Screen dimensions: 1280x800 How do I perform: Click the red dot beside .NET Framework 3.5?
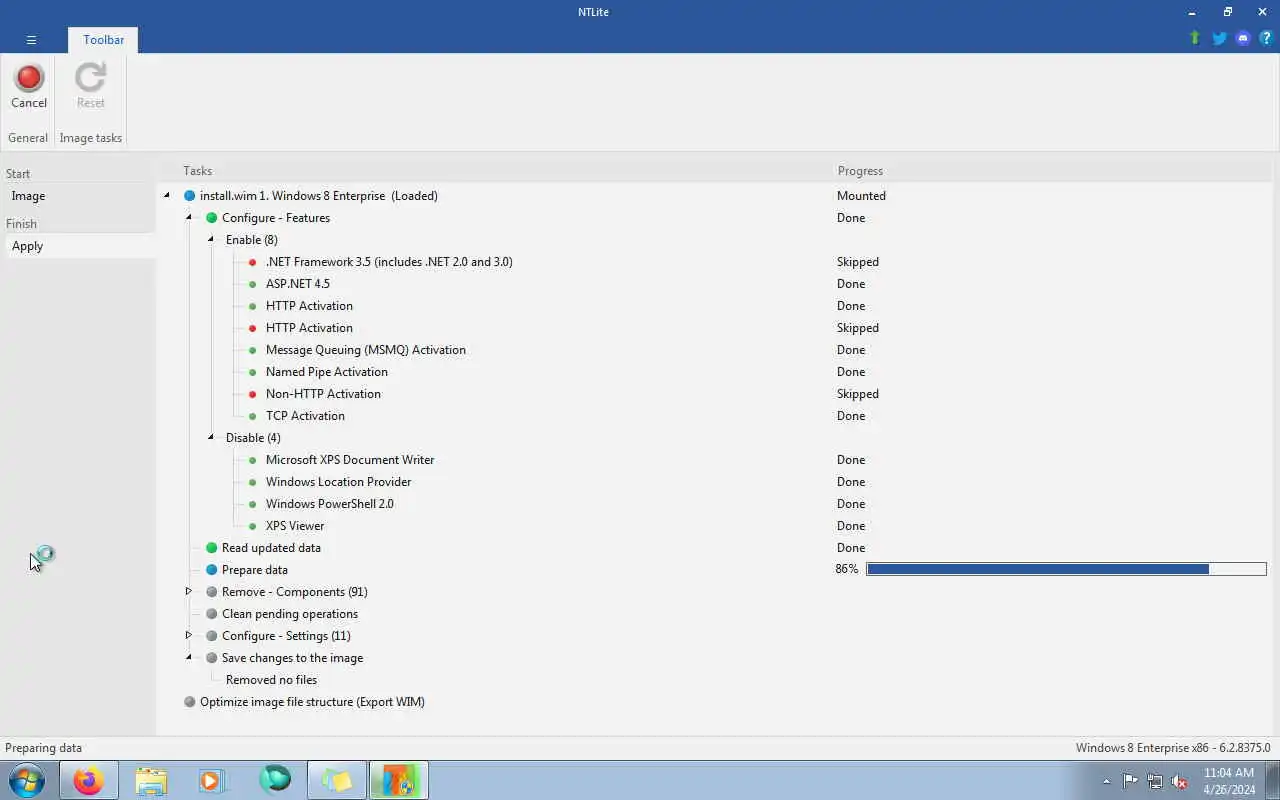point(252,262)
